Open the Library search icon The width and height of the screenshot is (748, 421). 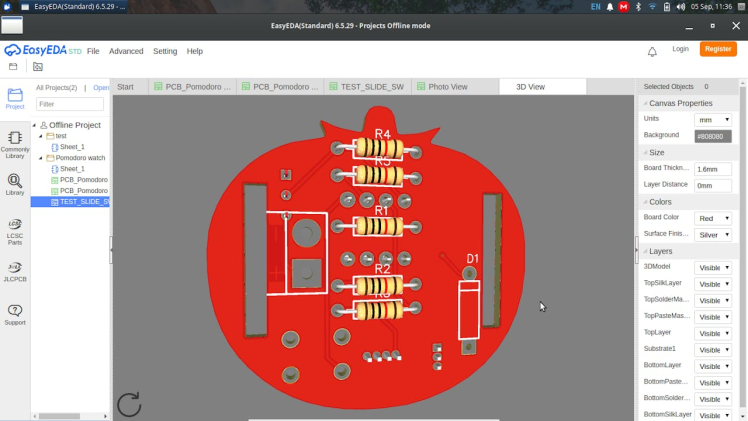[15, 185]
